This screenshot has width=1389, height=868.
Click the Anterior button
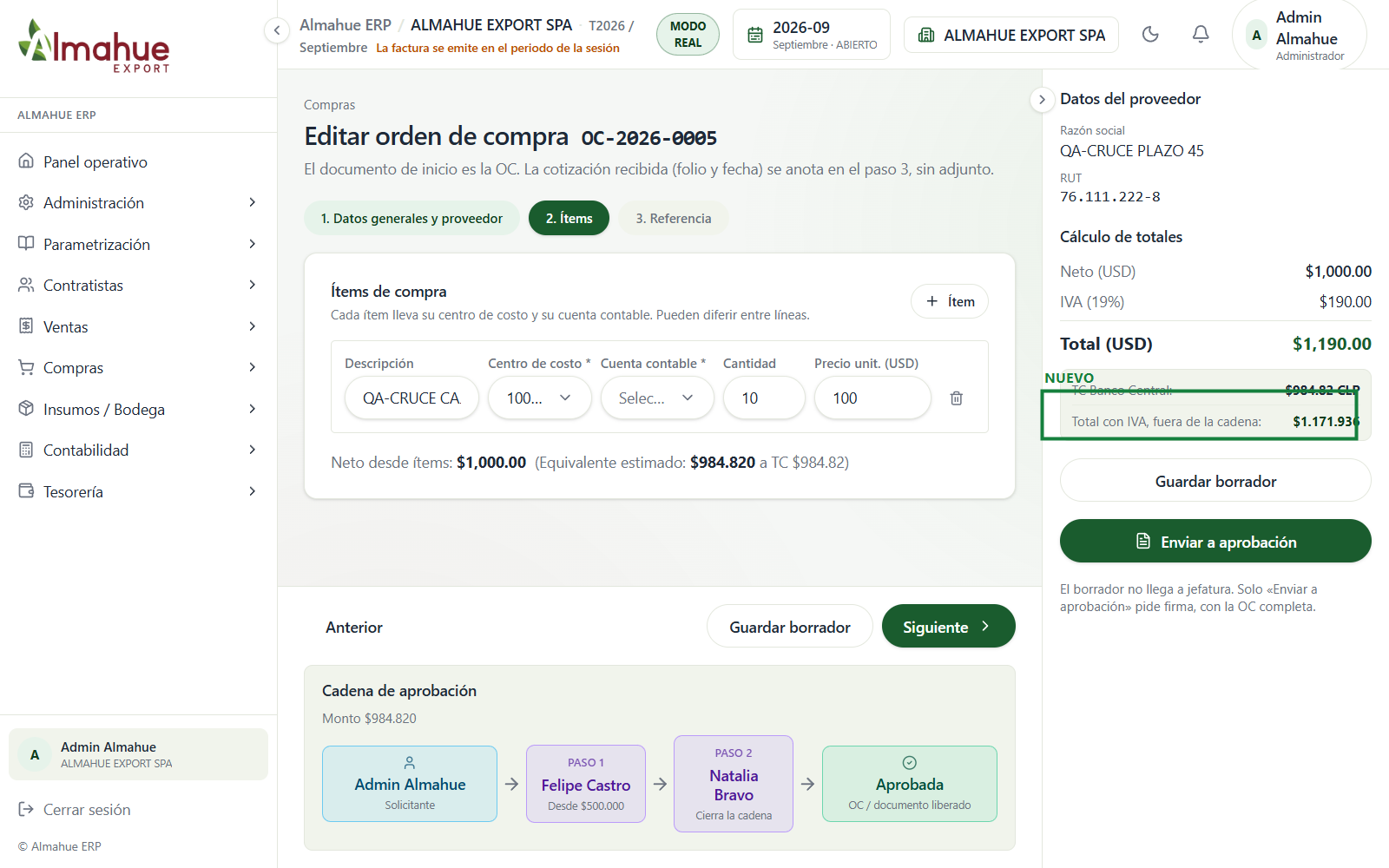point(354,628)
